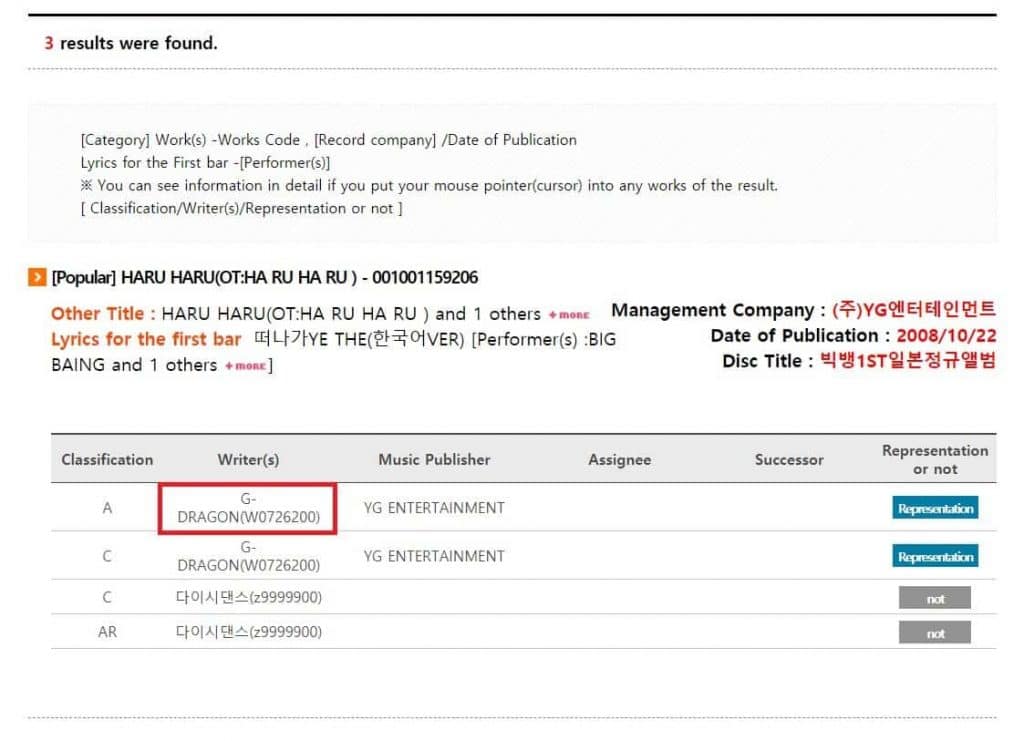The image size is (1024, 741).
Task: Select G-DRAGON writer in the C row
Action: (x=248, y=556)
